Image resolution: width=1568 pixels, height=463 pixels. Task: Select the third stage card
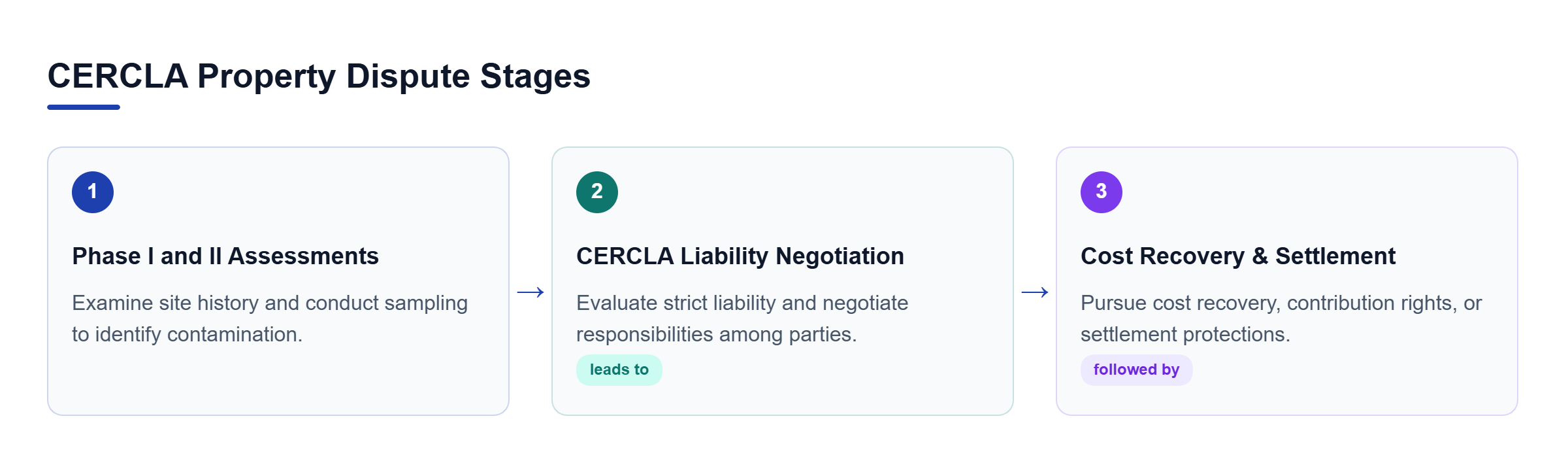tap(1287, 281)
